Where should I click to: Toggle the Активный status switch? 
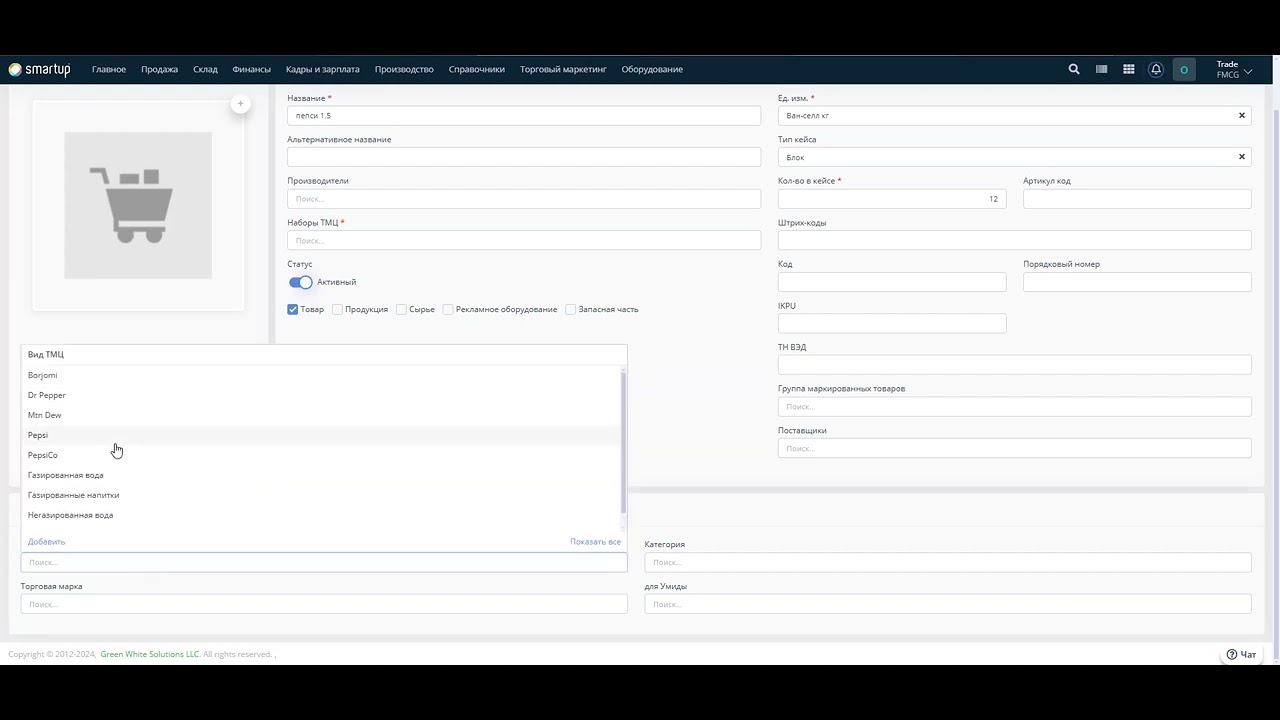300,282
